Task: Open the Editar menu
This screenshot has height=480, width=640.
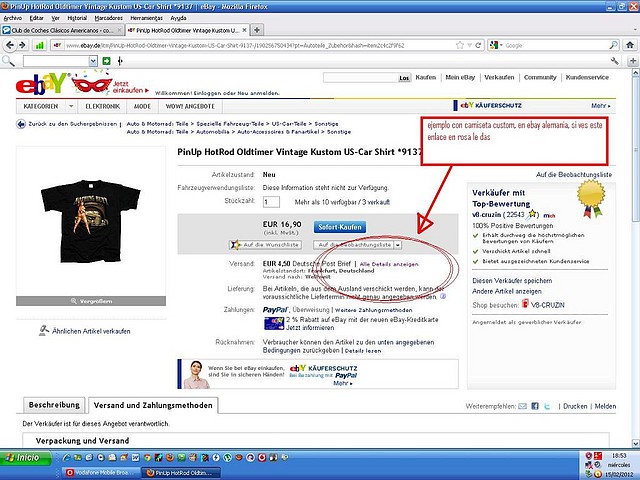Action: (36, 18)
